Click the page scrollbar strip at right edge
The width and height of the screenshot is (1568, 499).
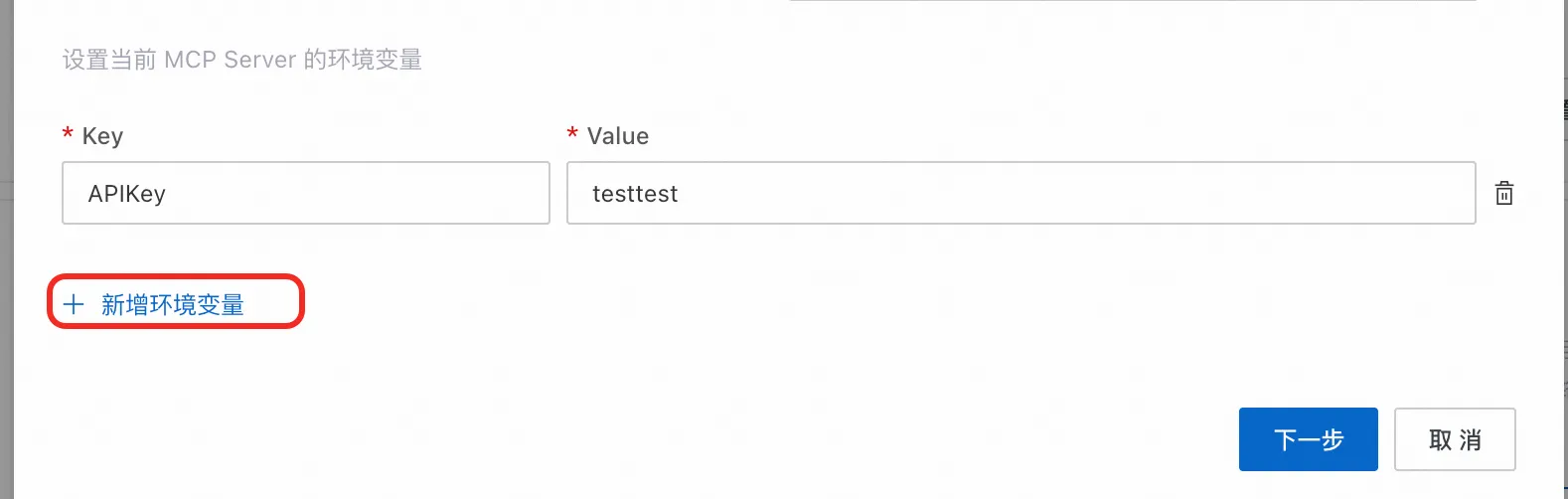point(1564,249)
